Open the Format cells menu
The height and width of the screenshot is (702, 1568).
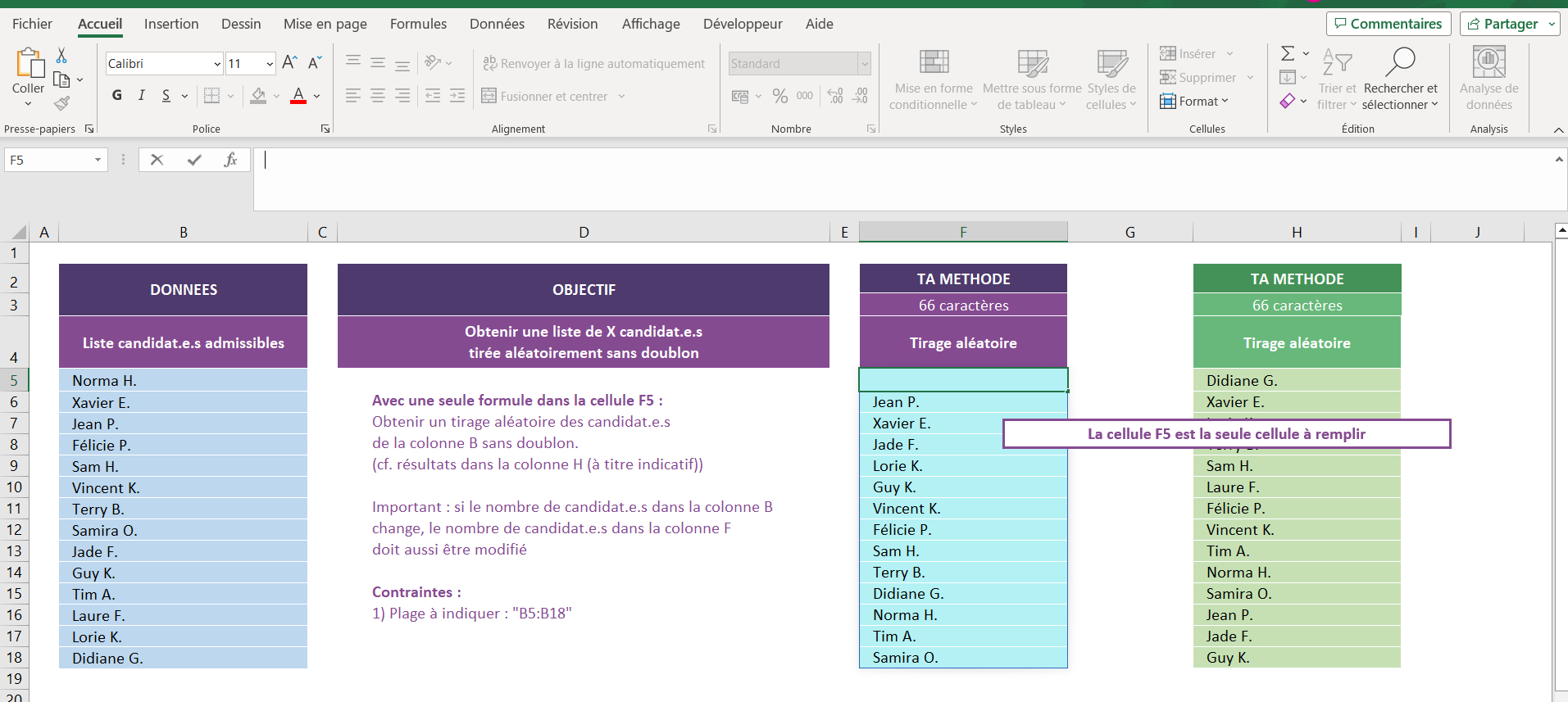click(x=1194, y=102)
